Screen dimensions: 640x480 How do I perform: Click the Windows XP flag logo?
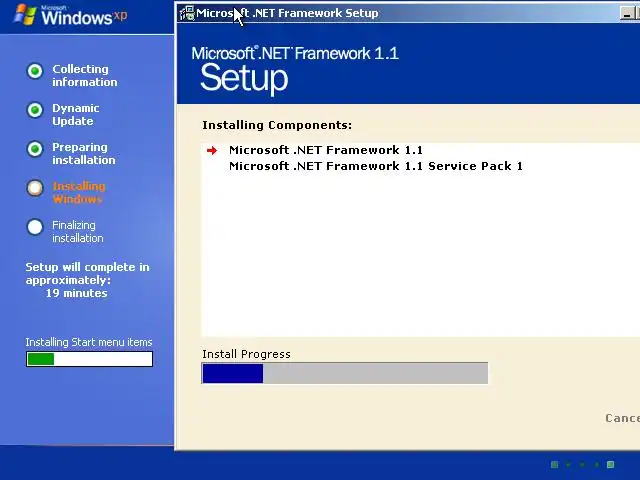[x=24, y=15]
